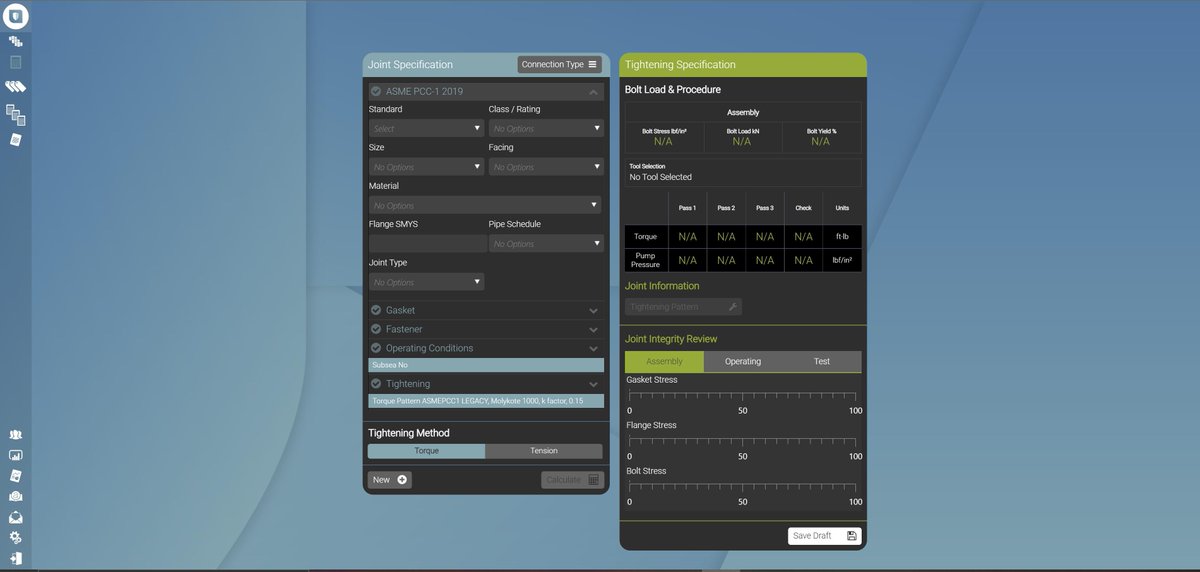
Task: Click the Save Draft button label
Action: click(x=812, y=536)
